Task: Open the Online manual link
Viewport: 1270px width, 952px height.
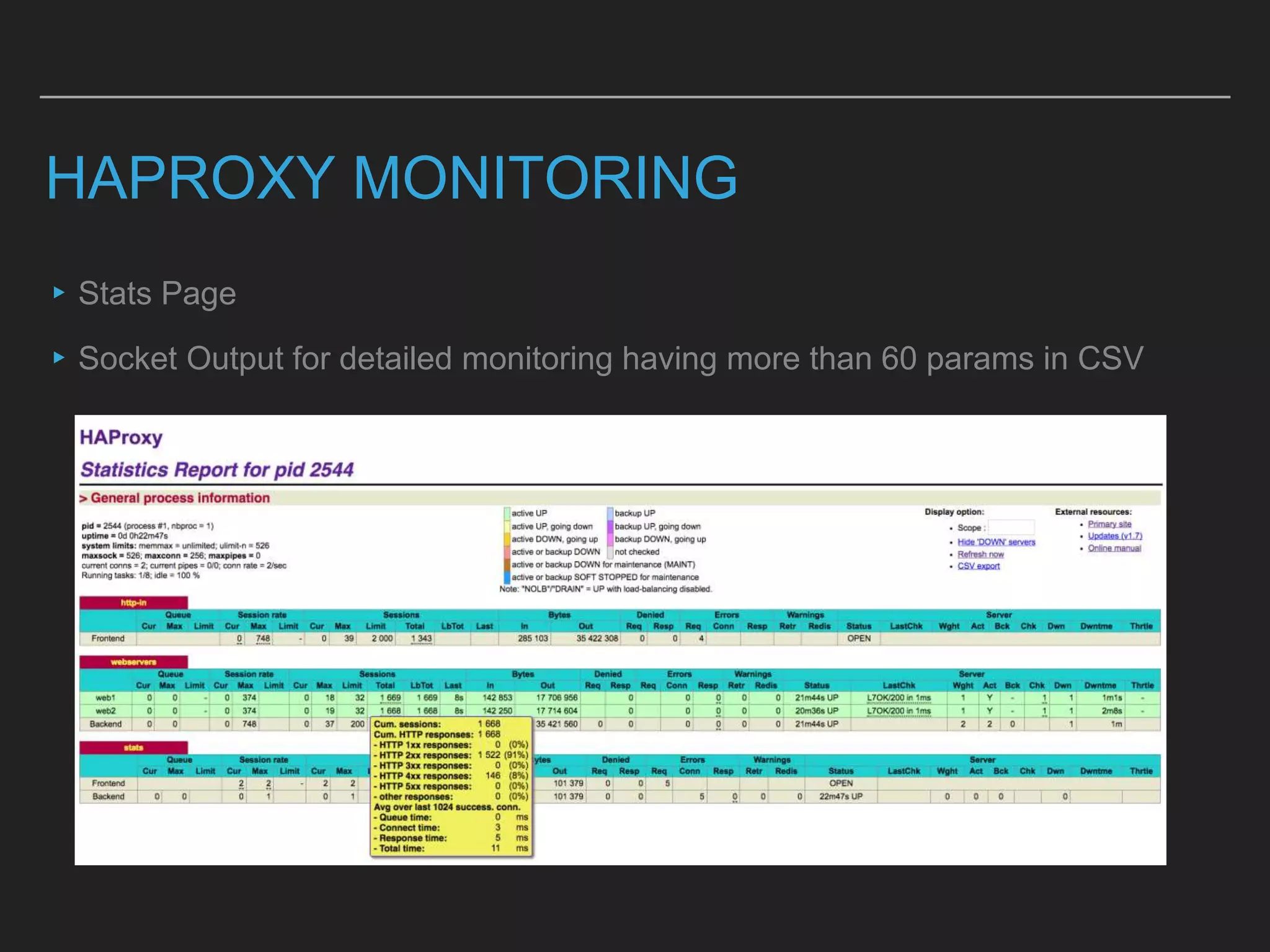Action: (1114, 549)
